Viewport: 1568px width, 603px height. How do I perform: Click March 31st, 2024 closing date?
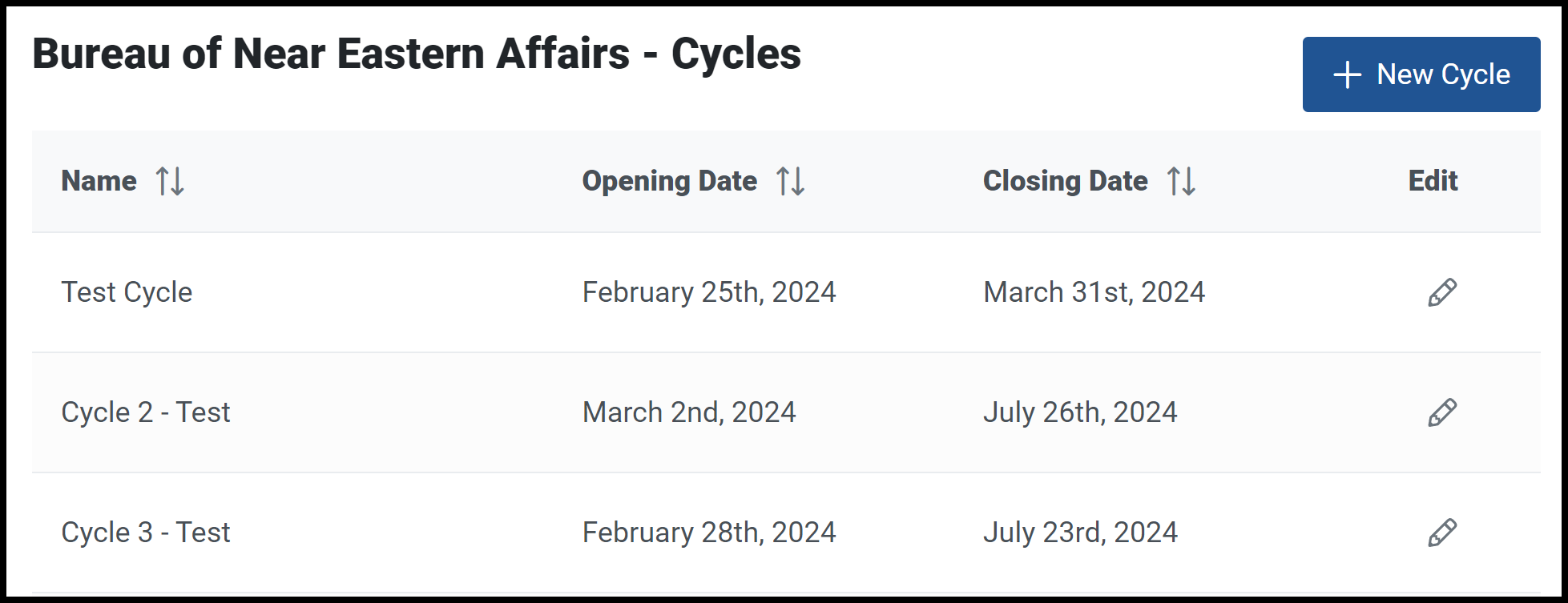tap(1094, 292)
